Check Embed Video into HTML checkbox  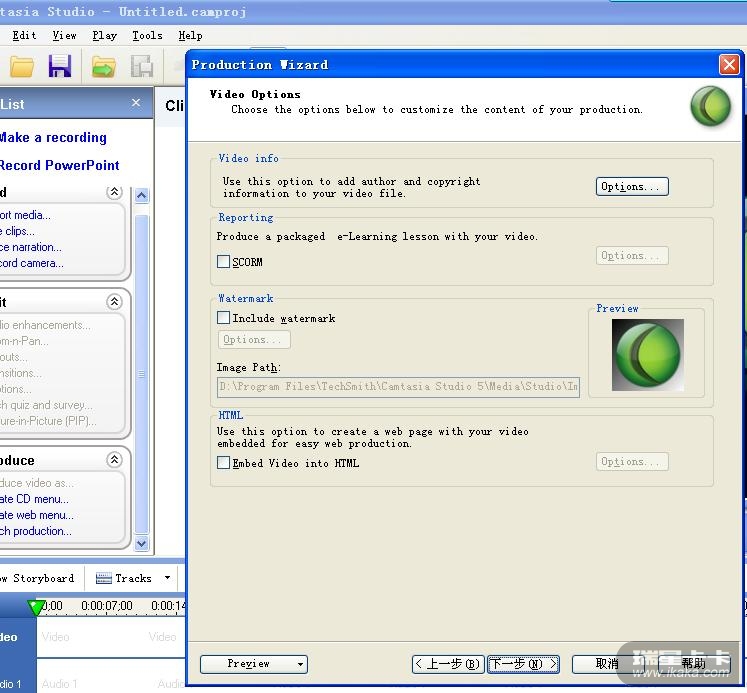coord(223,462)
